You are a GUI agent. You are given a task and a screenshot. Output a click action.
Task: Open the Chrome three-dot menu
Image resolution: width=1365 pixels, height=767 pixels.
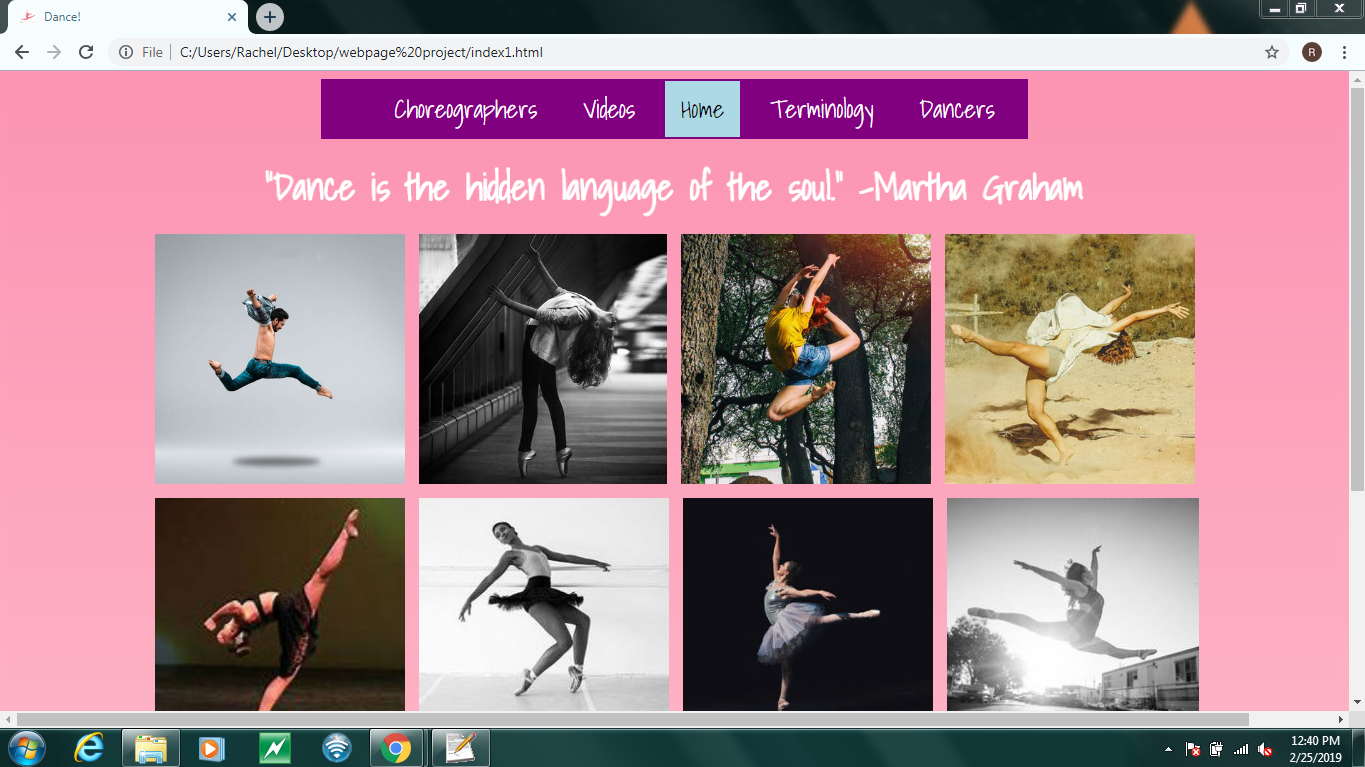[1344, 52]
